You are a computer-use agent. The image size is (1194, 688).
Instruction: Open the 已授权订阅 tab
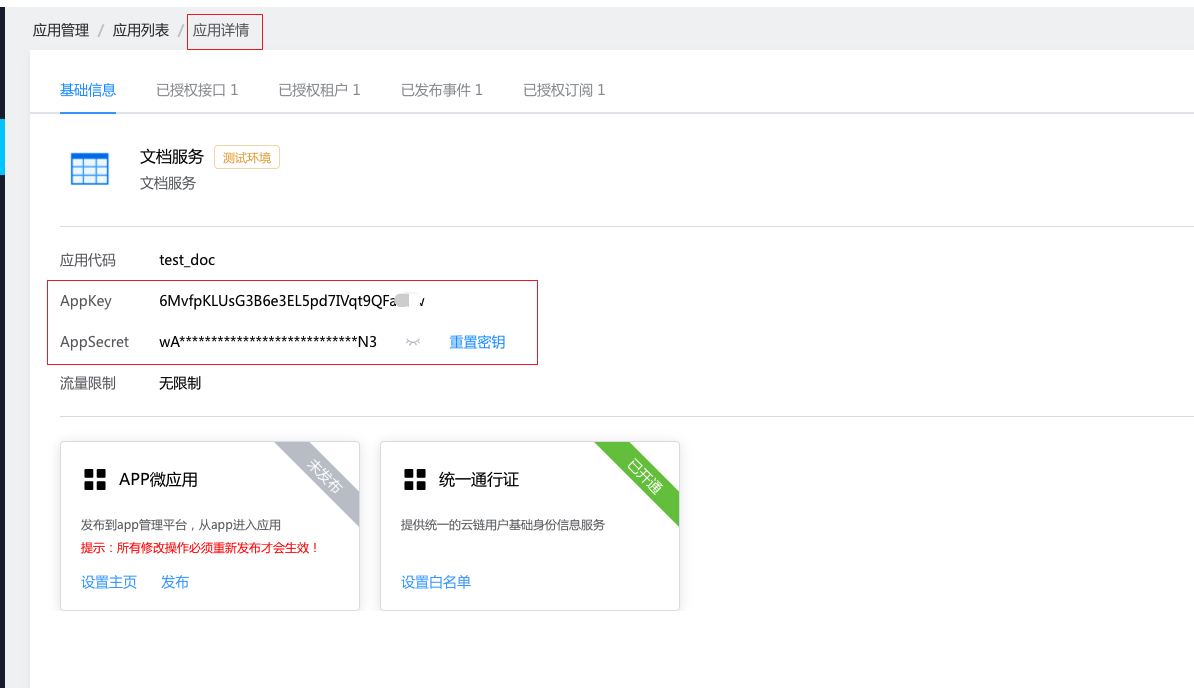[564, 90]
